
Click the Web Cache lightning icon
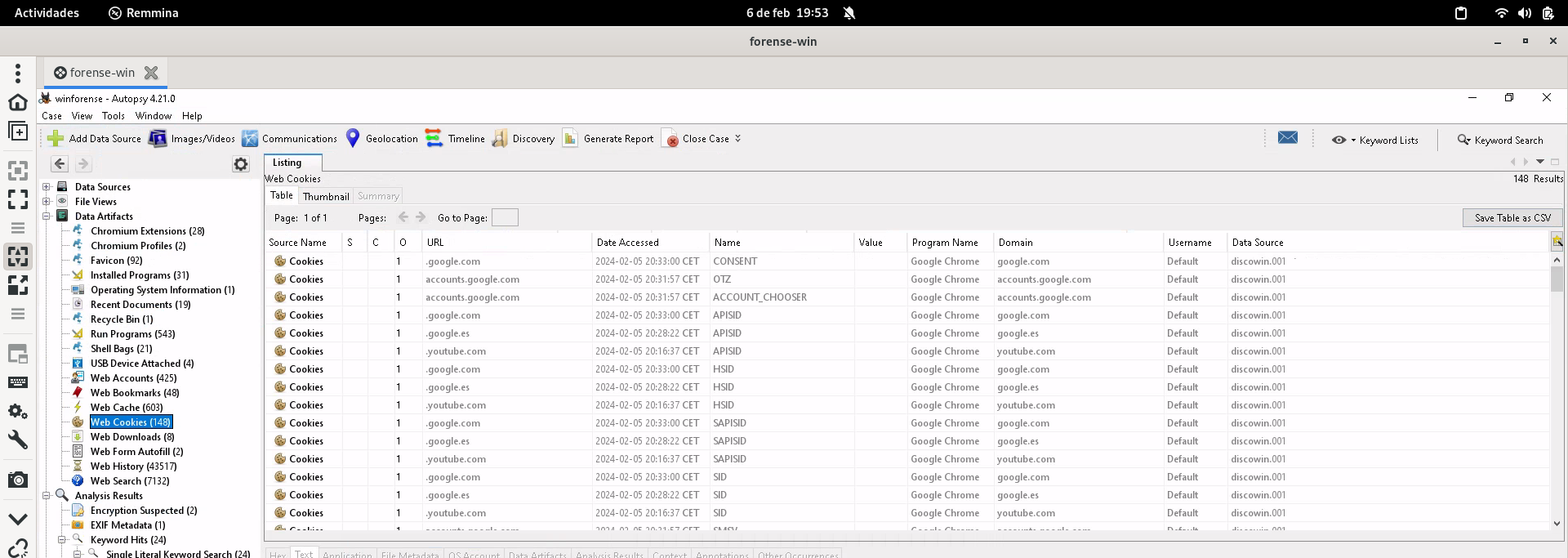tap(78, 408)
